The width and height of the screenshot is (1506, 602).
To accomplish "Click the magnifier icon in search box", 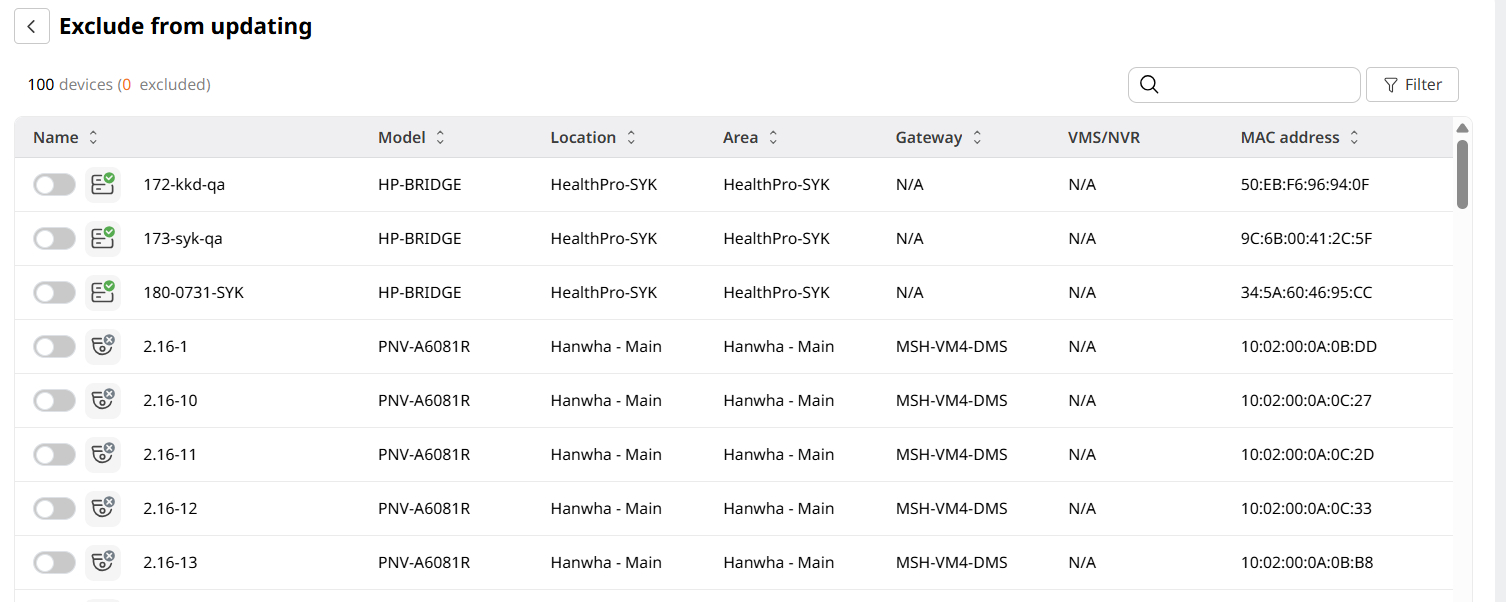I will pyautogui.click(x=1149, y=85).
